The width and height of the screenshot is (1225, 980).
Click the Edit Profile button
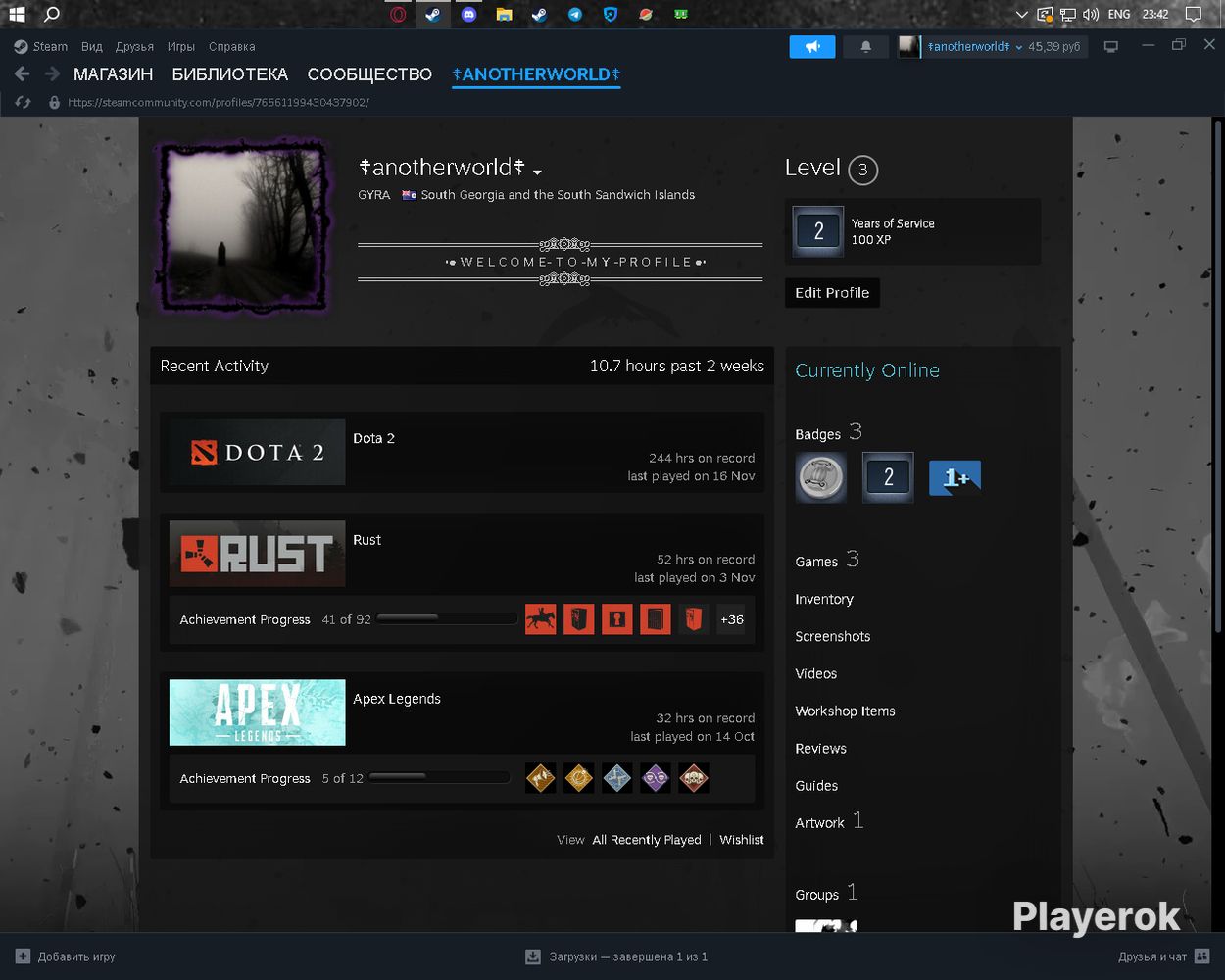coord(832,292)
